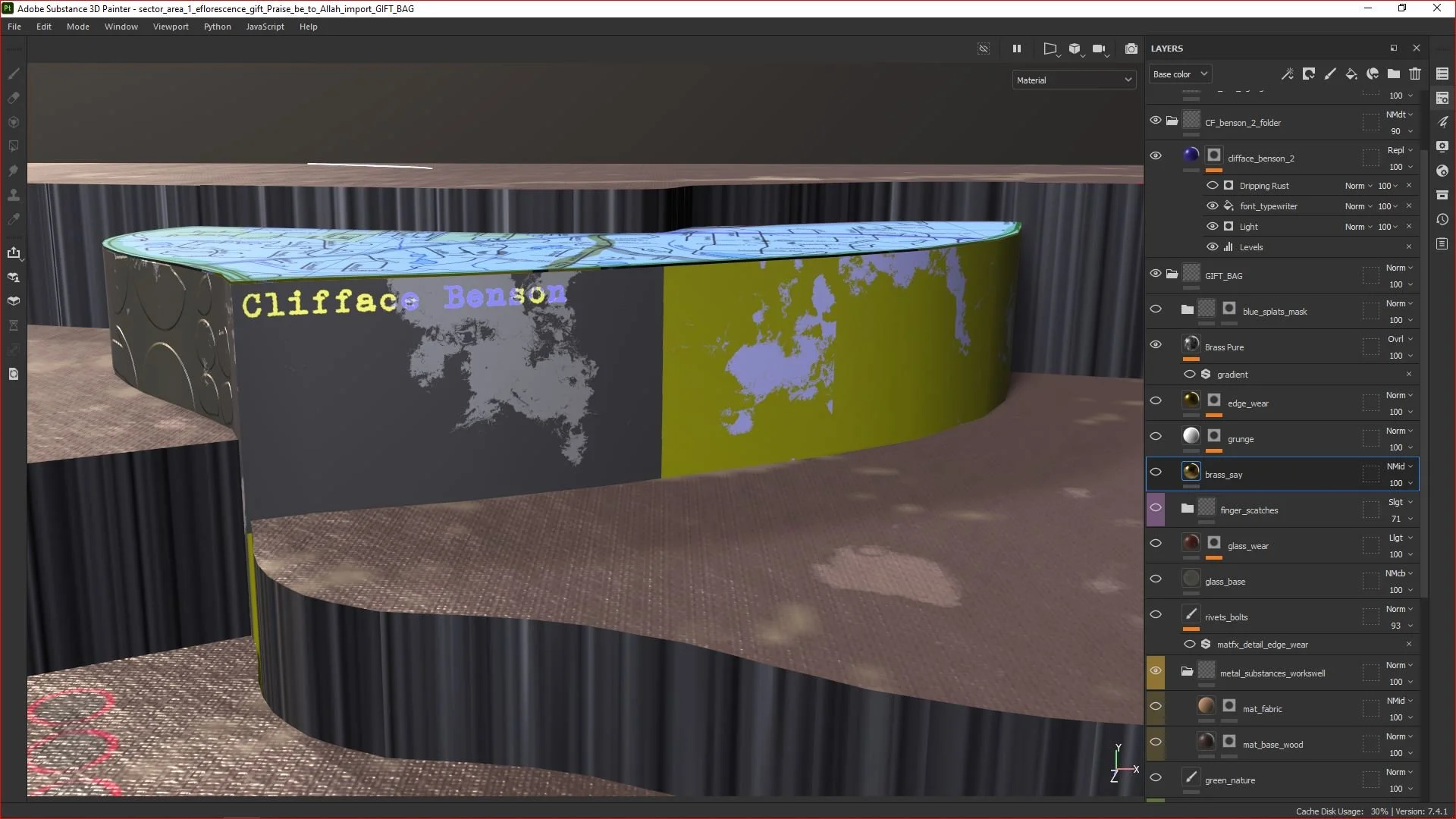Open the Material viewport mode dropdown
The height and width of the screenshot is (819, 1456).
1074,80
